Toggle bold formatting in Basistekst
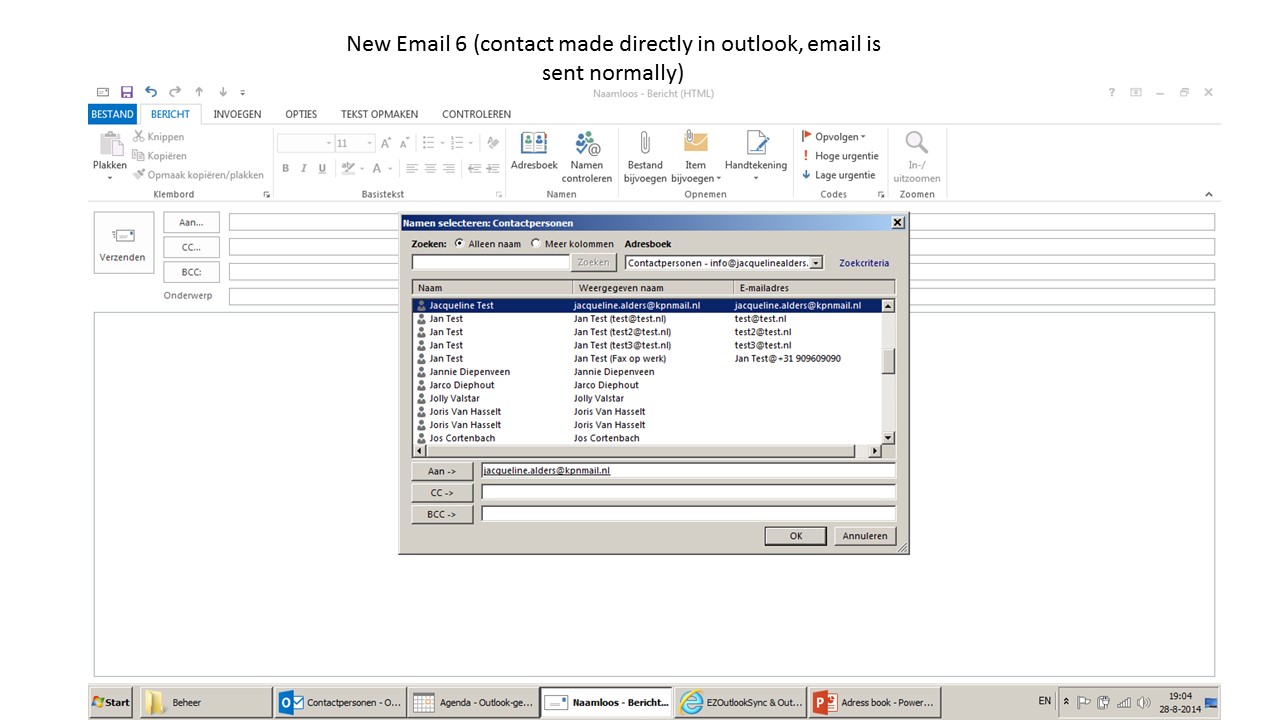Viewport: 1280px width, 720px height. 285,169
